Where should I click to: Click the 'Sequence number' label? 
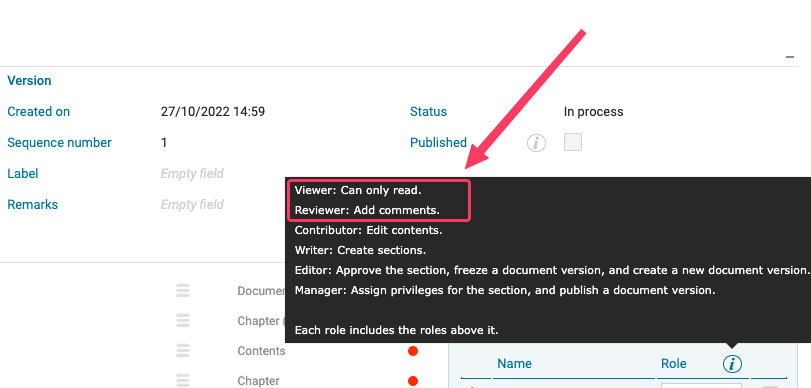tap(59, 143)
